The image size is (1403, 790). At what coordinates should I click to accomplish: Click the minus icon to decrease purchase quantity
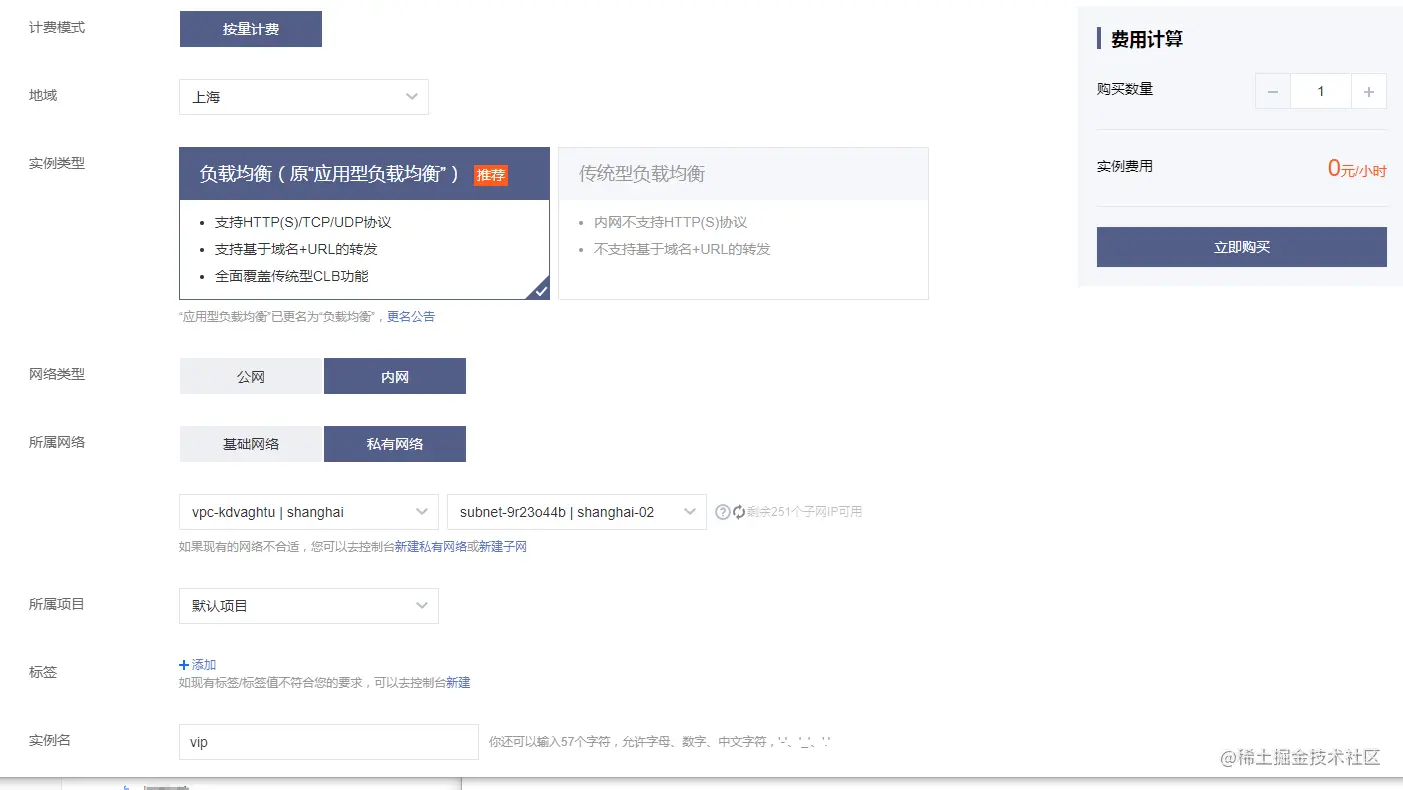[x=1273, y=91]
